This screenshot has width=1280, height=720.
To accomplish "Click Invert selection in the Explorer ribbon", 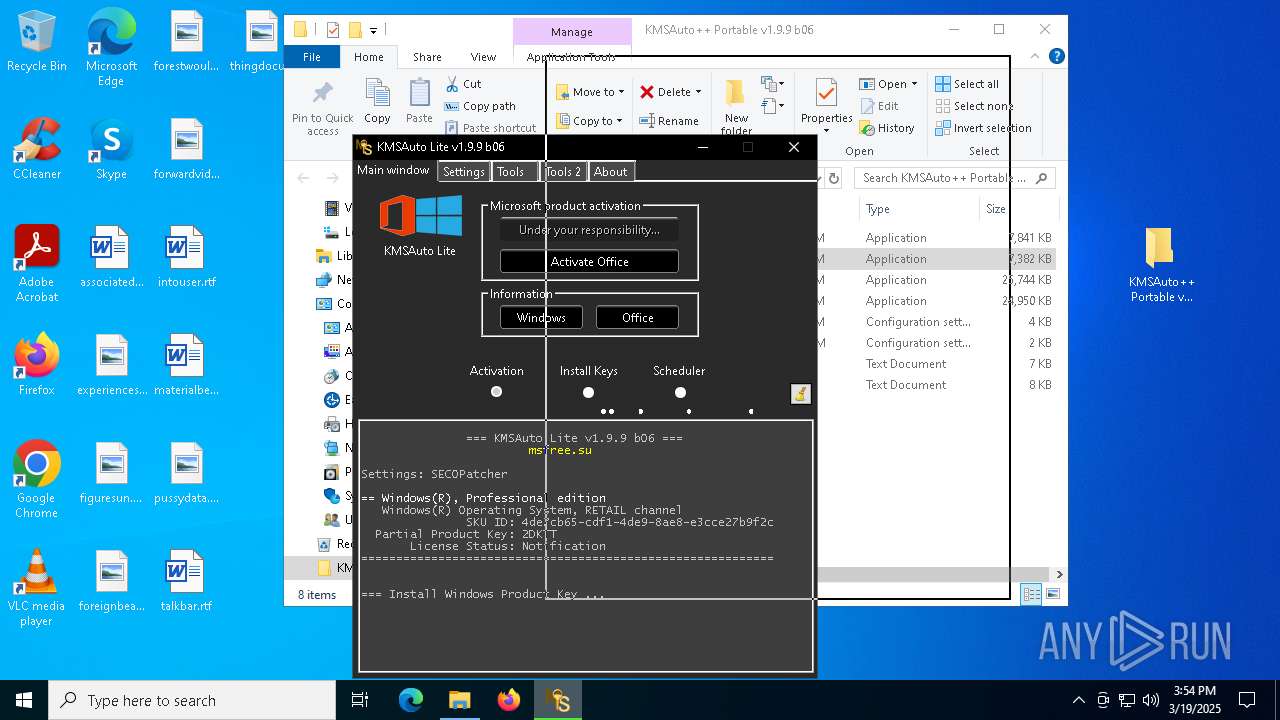I will [984, 128].
